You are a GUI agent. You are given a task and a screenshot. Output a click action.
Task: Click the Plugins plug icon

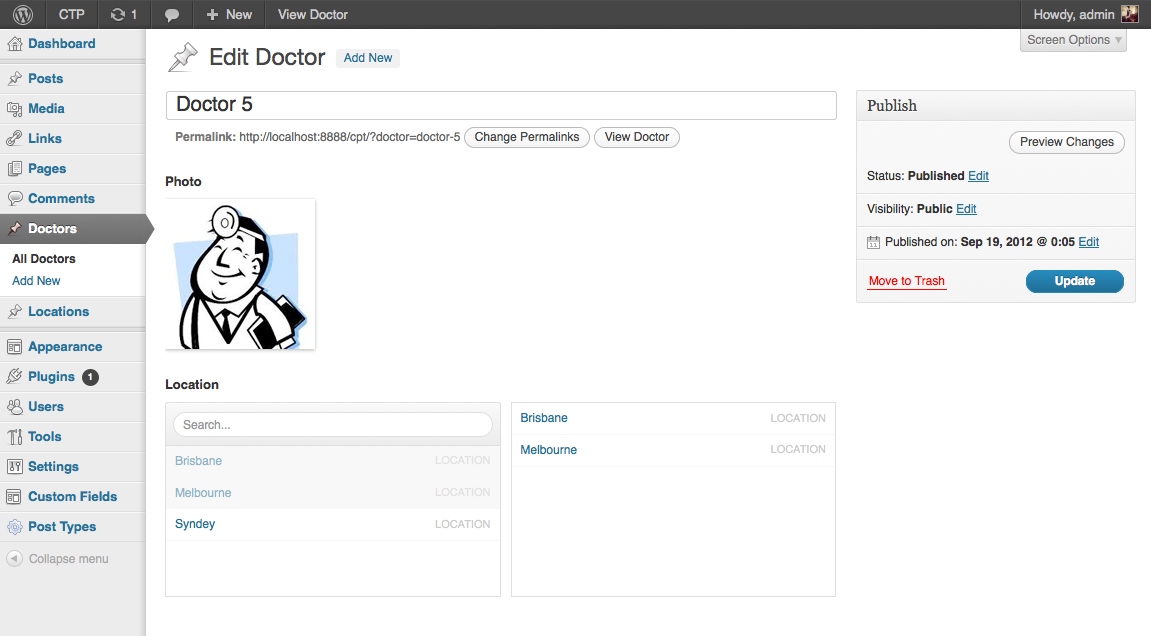point(14,377)
